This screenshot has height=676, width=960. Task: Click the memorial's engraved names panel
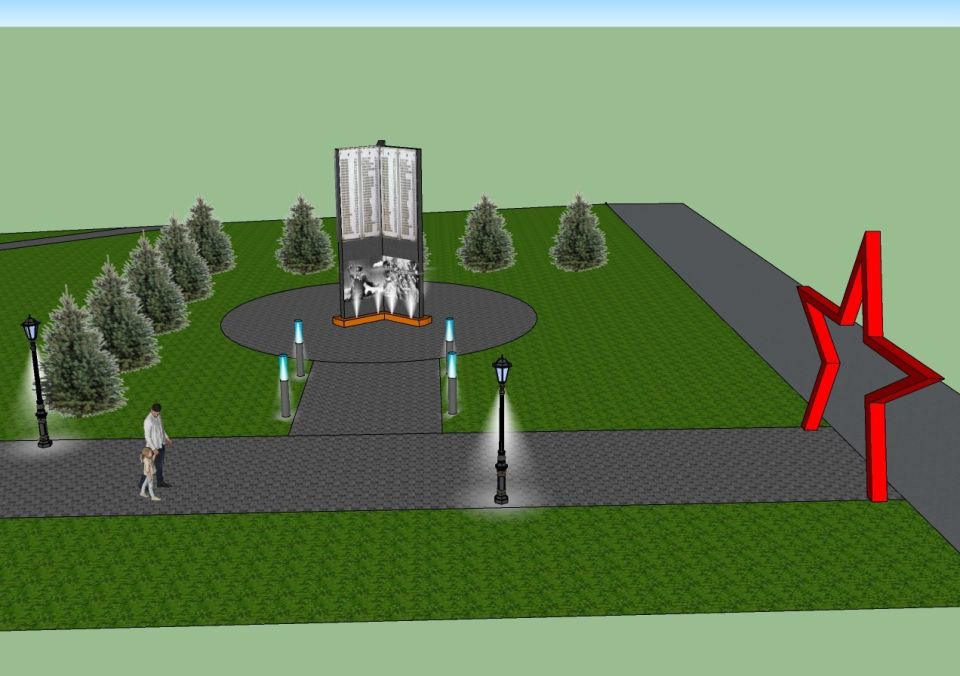(x=378, y=196)
